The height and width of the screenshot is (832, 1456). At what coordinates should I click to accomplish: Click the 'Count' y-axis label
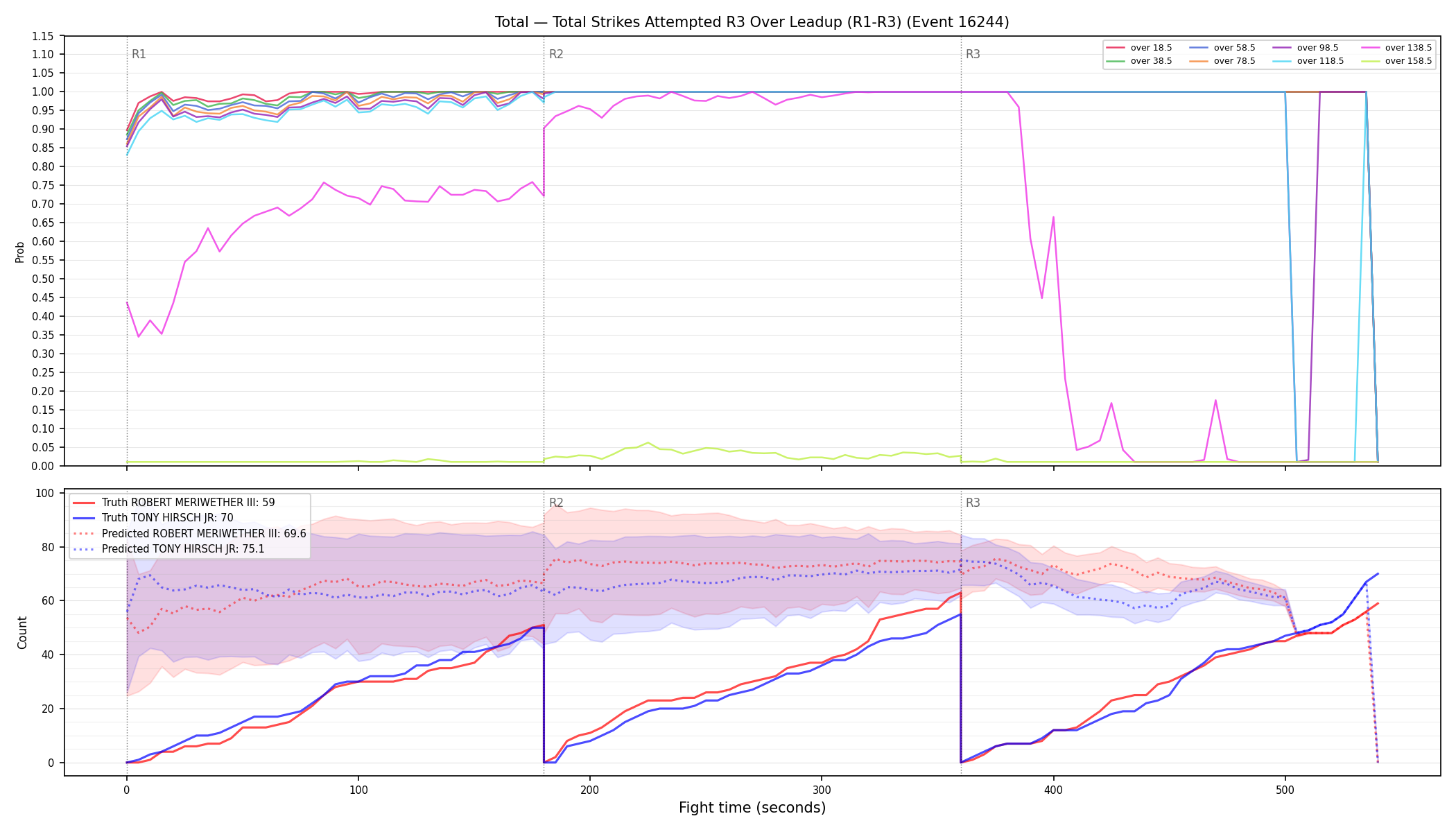click(x=22, y=632)
